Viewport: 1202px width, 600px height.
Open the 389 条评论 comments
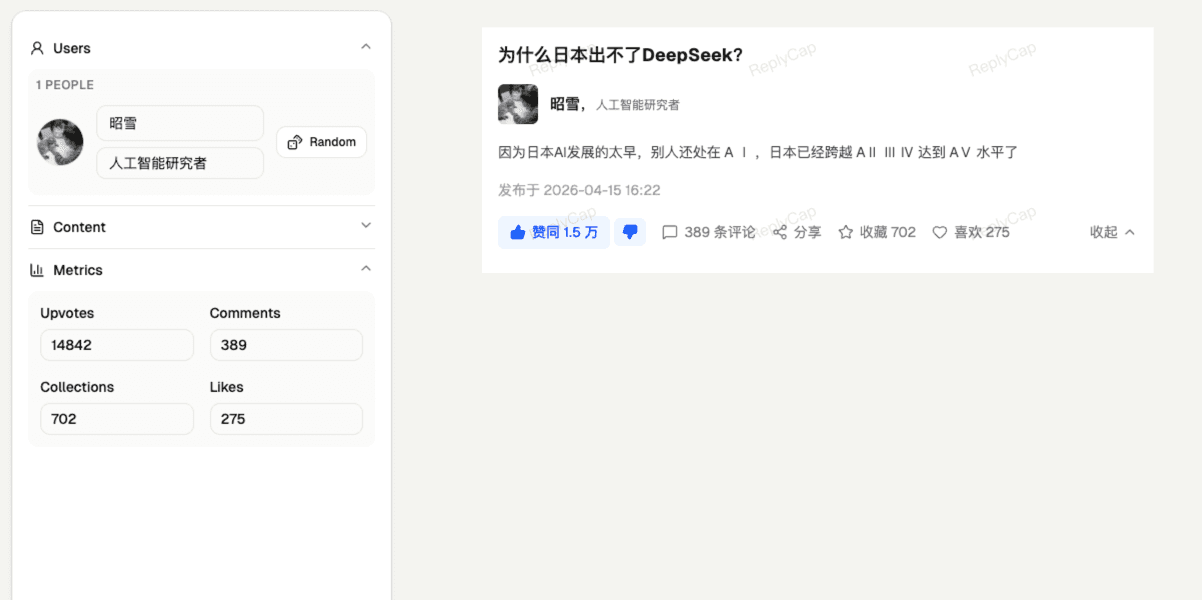[x=709, y=232]
